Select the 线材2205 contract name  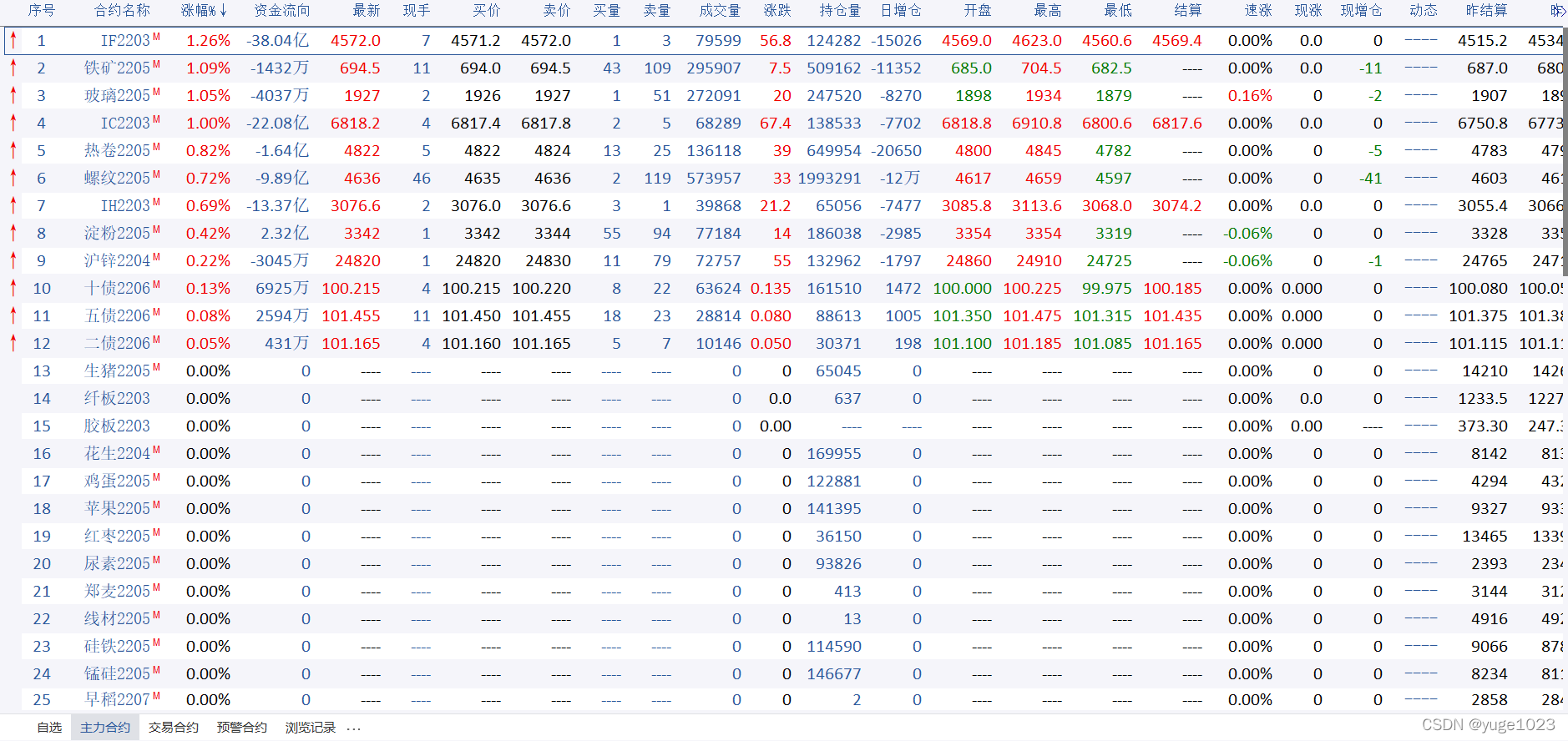(117, 618)
